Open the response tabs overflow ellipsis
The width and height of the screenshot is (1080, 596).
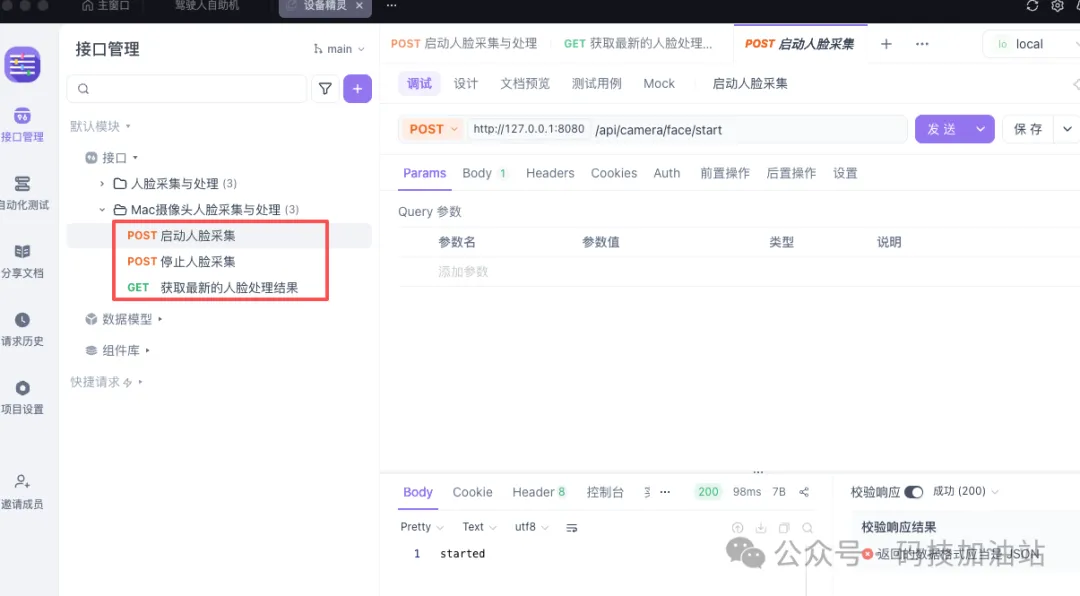point(665,492)
